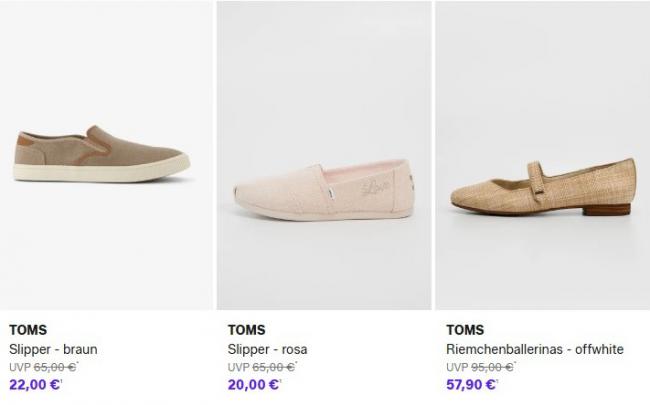Select 'Riemchenballerinas - offwhite' product title
This screenshot has height=405, width=650.
[x=535, y=349]
